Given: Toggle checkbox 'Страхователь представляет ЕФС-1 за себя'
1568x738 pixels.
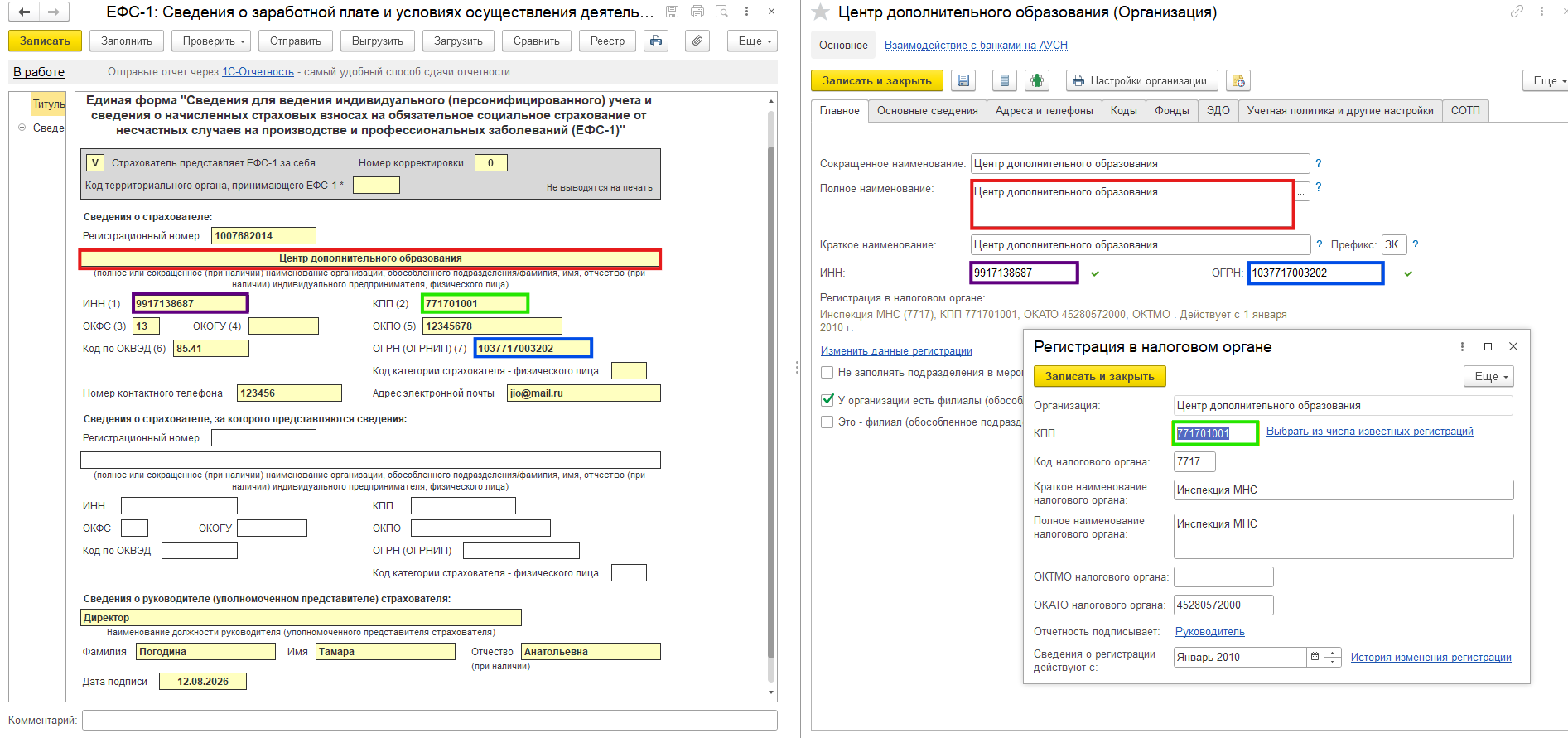Looking at the screenshot, I should coord(95,162).
